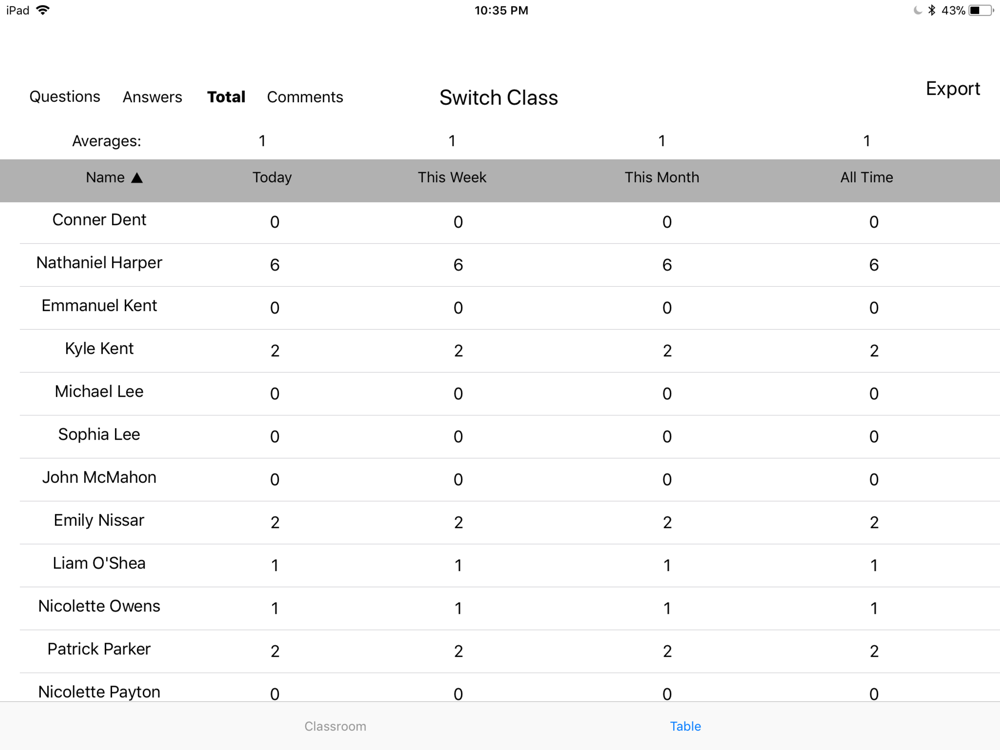Sort by the All Time column
This screenshot has height=750, width=1000.
(x=866, y=177)
